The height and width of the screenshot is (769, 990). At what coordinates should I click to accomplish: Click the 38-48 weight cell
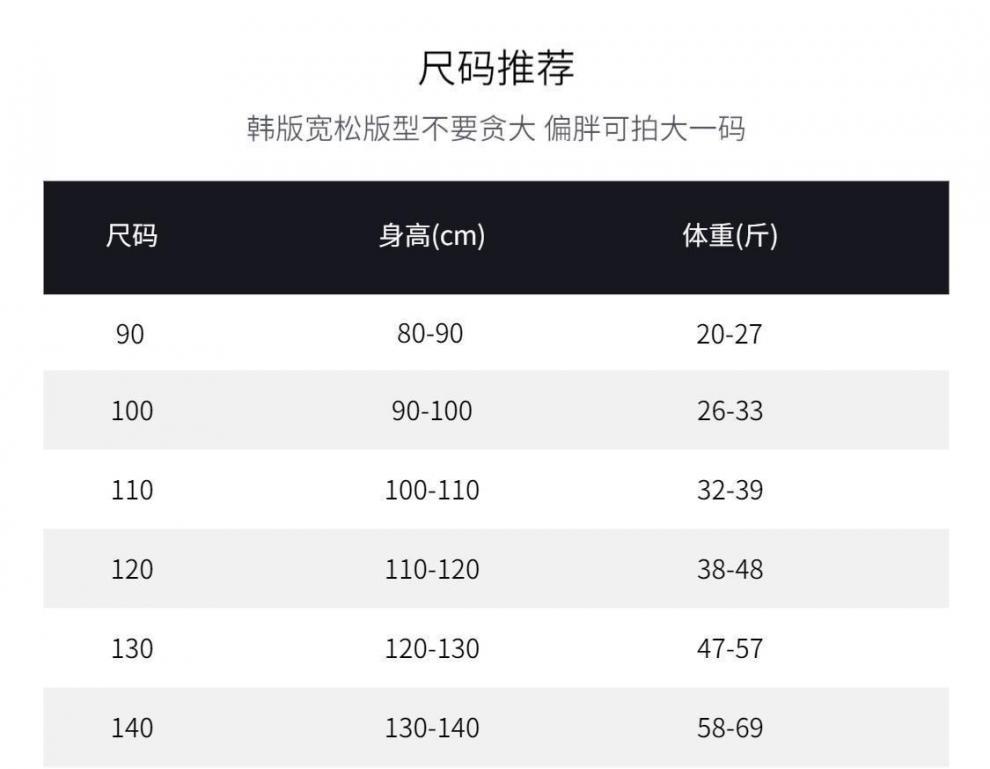tap(729, 569)
